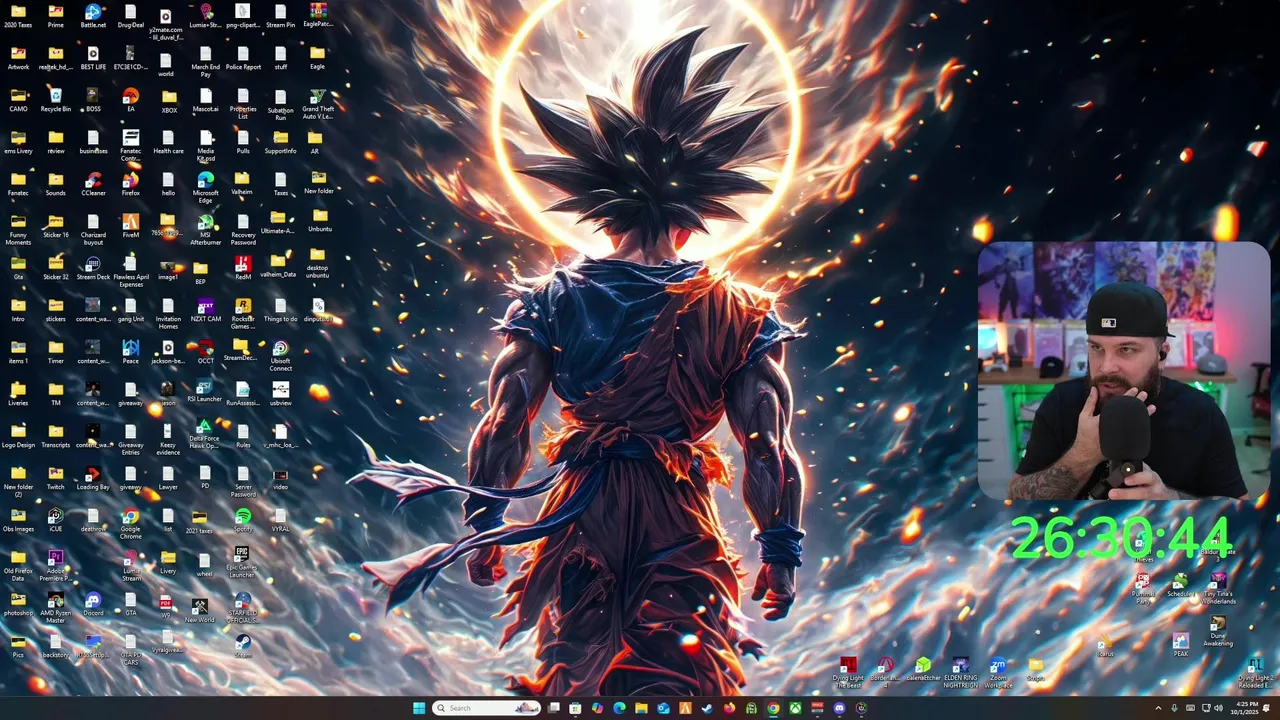Image resolution: width=1280 pixels, height=720 pixels.
Task: Launch the balenaEtcher desktop shortcut
Action: click(923, 668)
